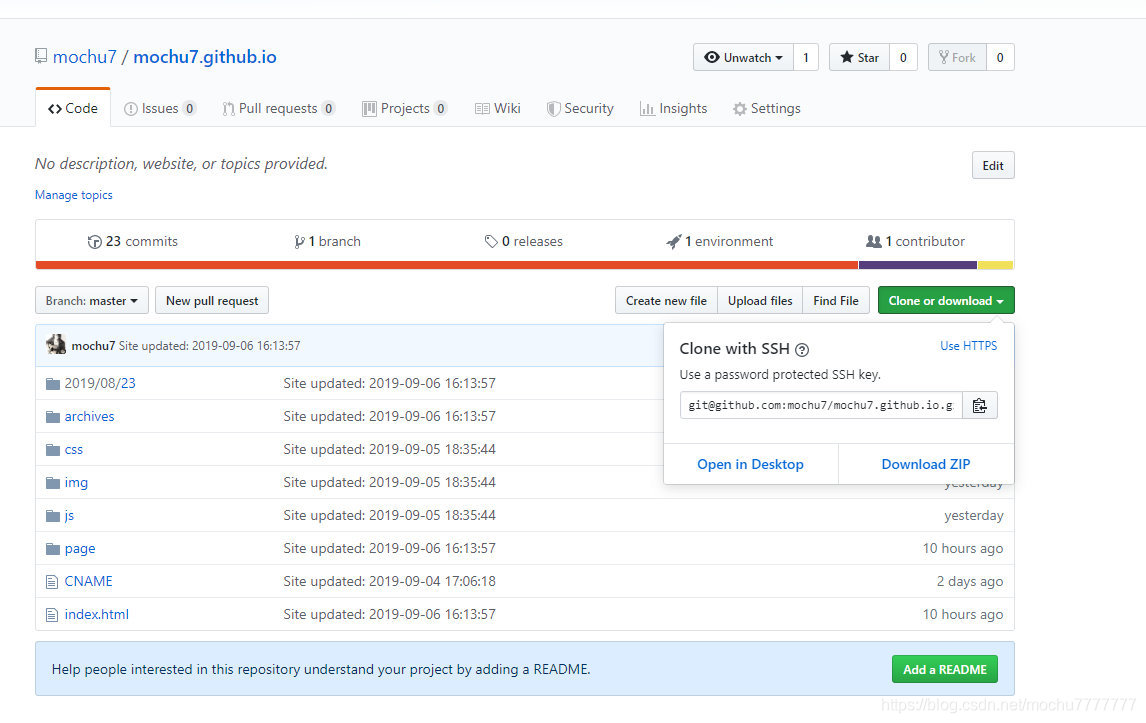Viewport: 1146px width, 723px height.
Task: Open the Branch: master dropdown
Action: (91, 300)
